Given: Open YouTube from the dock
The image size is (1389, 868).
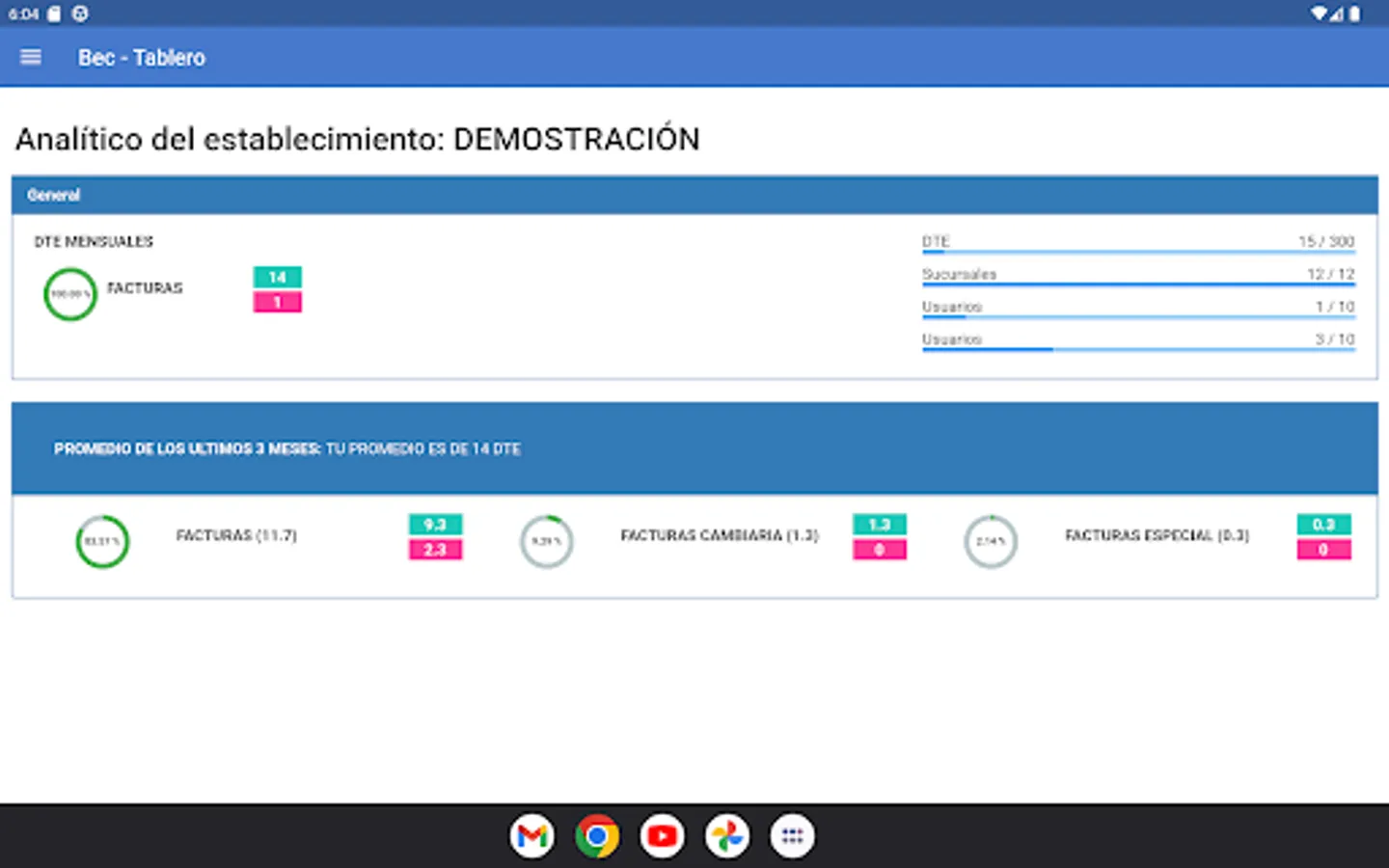Looking at the screenshot, I should (x=662, y=835).
